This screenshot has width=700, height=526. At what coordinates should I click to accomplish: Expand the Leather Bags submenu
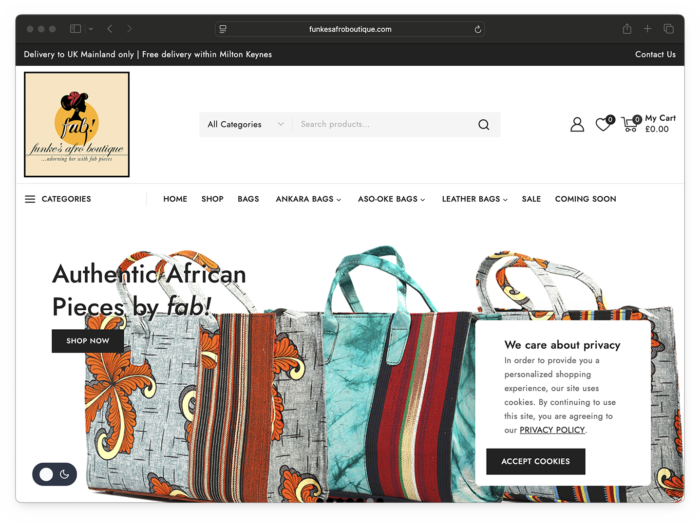(x=475, y=199)
